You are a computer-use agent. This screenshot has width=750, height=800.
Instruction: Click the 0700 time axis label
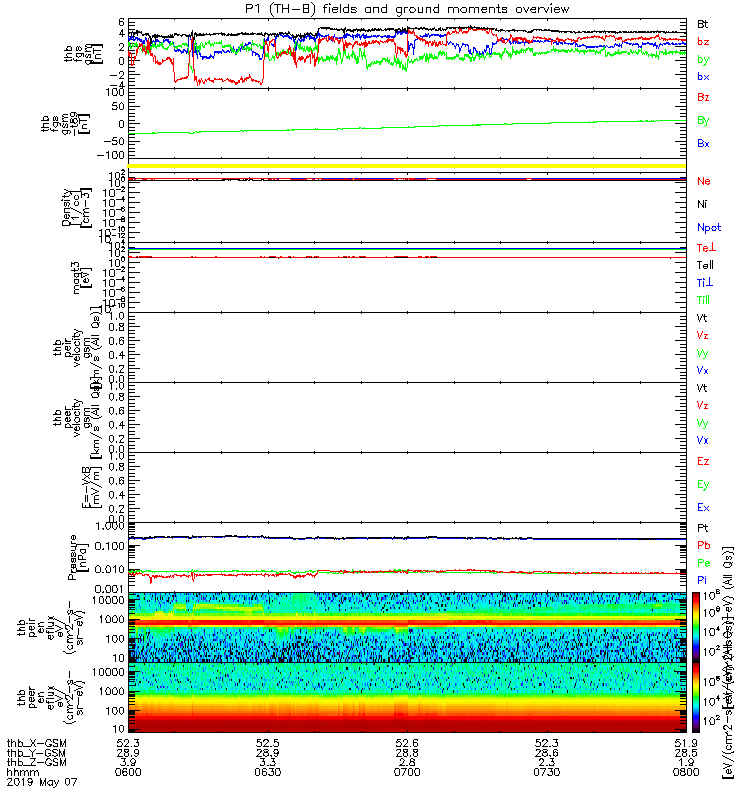407,772
